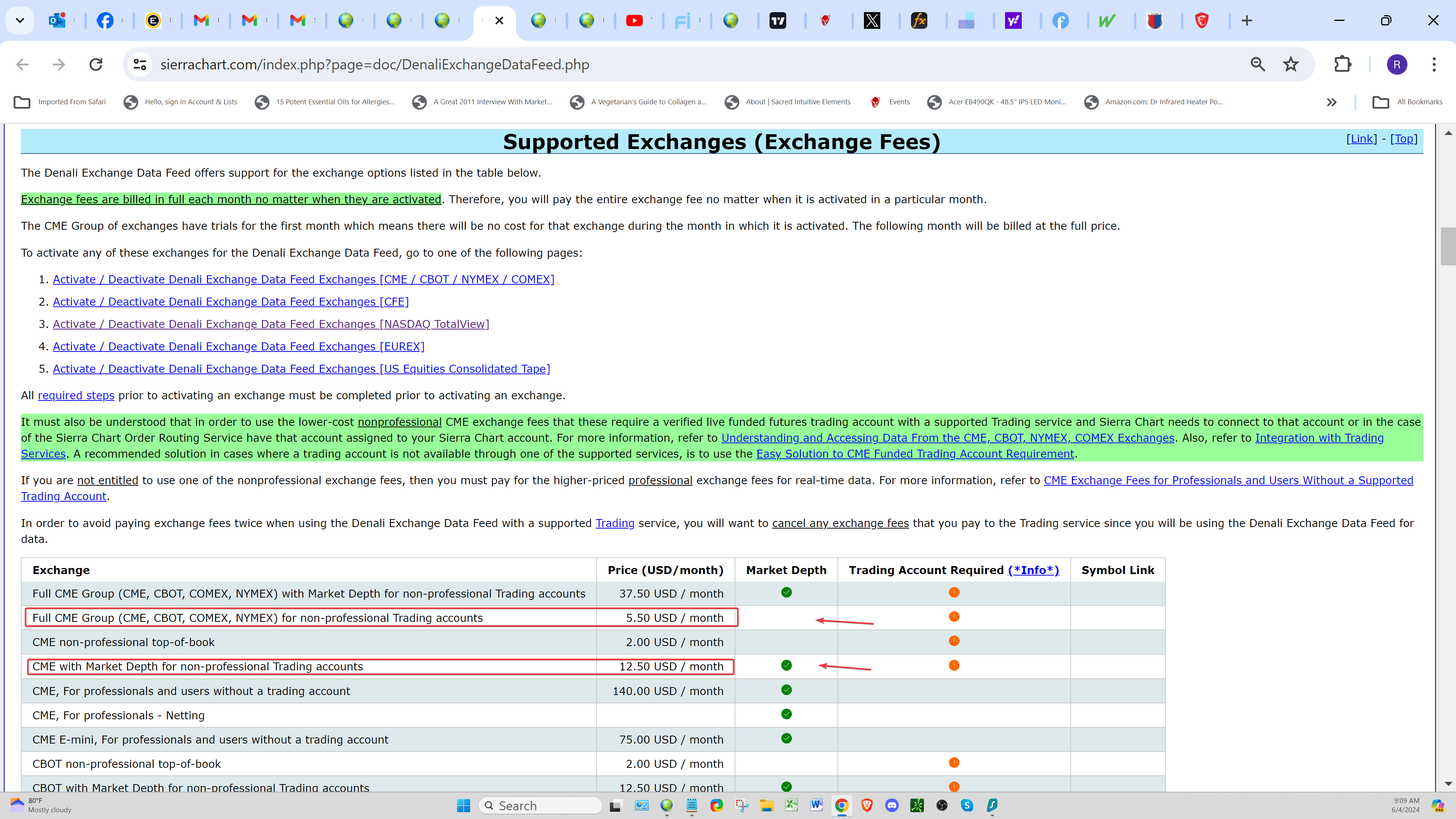1456x819 pixels.
Task: Switch to the X (Twitter) tab
Action: pos(872,21)
